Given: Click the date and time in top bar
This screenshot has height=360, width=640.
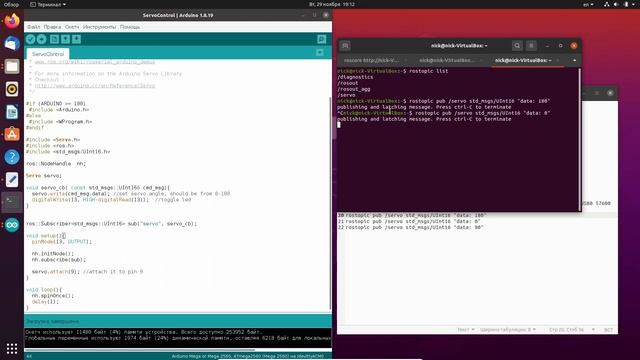Looking at the screenshot, I should click(331, 4).
